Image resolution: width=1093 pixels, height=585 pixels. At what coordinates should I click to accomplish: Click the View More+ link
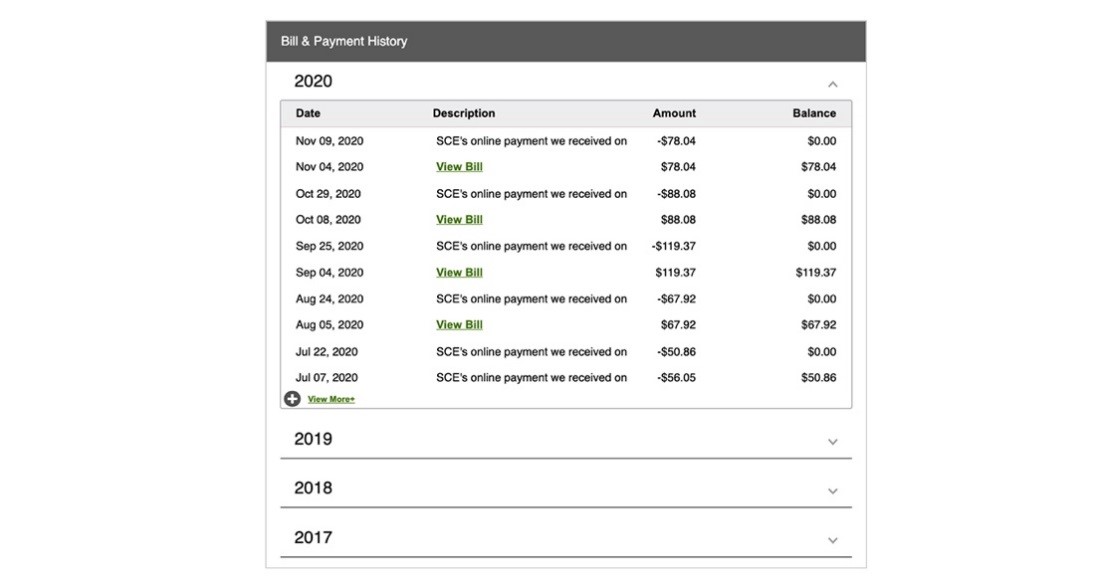coord(331,399)
